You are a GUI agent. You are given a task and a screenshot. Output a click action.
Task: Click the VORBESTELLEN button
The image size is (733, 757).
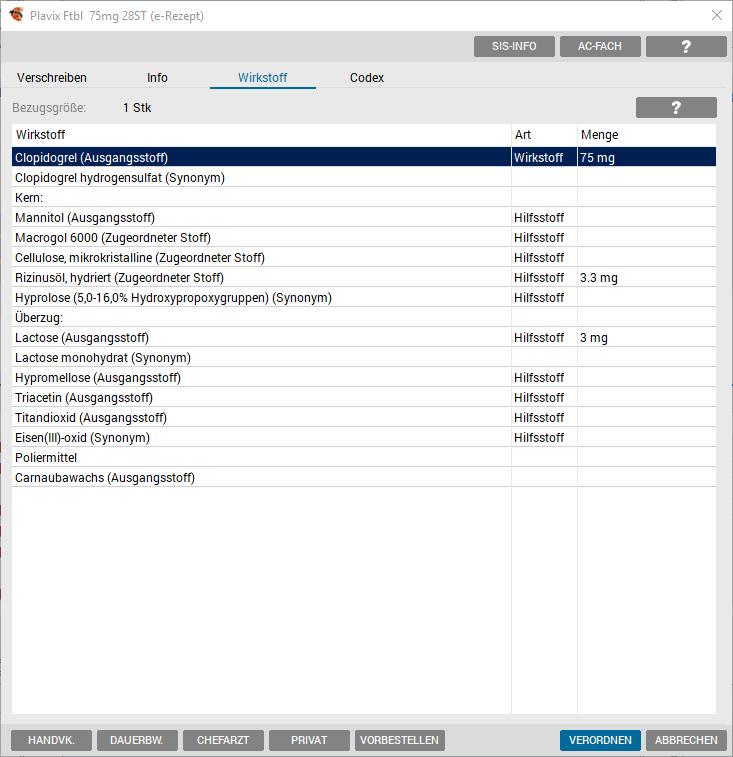400,740
